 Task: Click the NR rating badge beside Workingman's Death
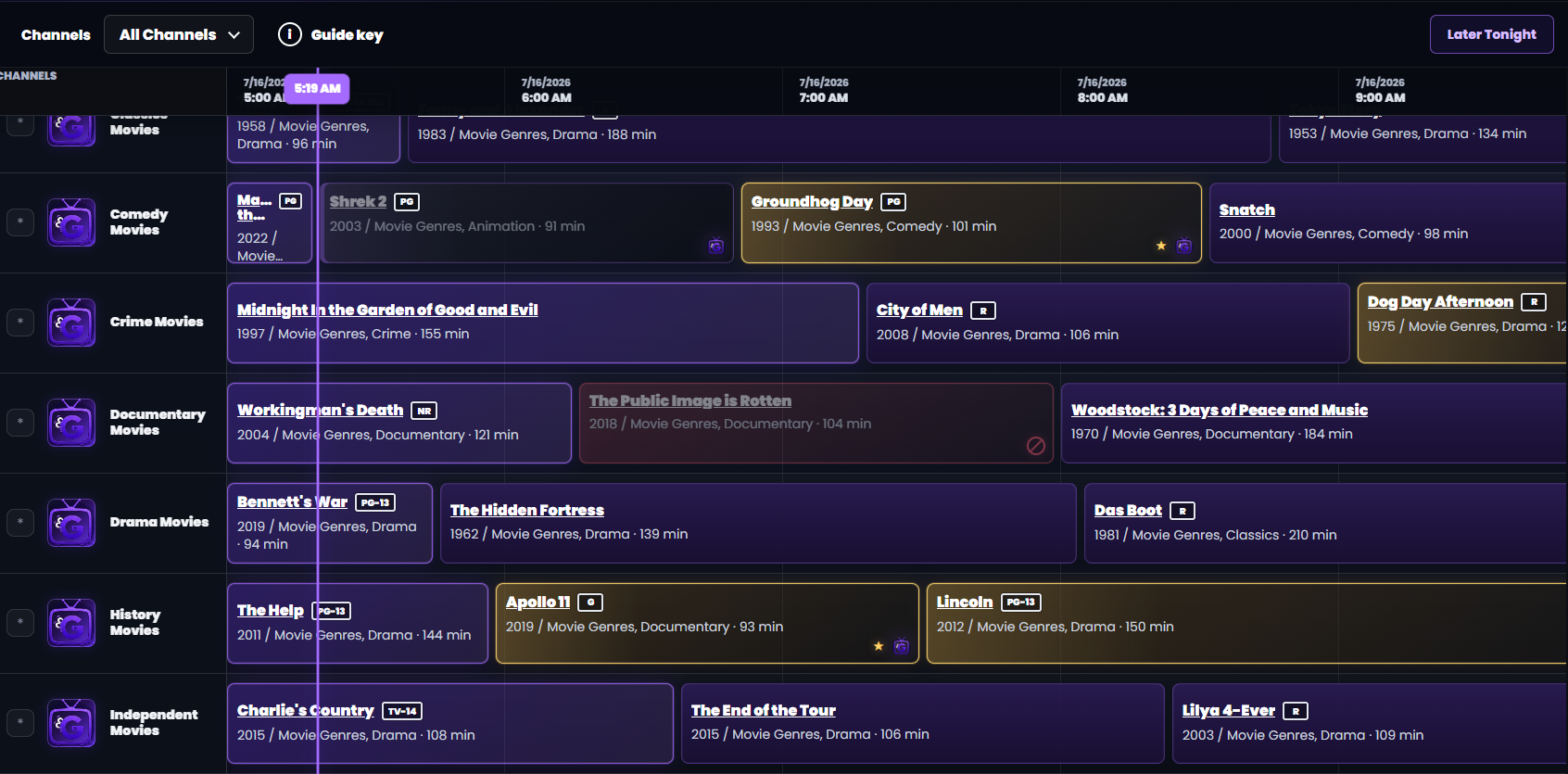pos(424,411)
